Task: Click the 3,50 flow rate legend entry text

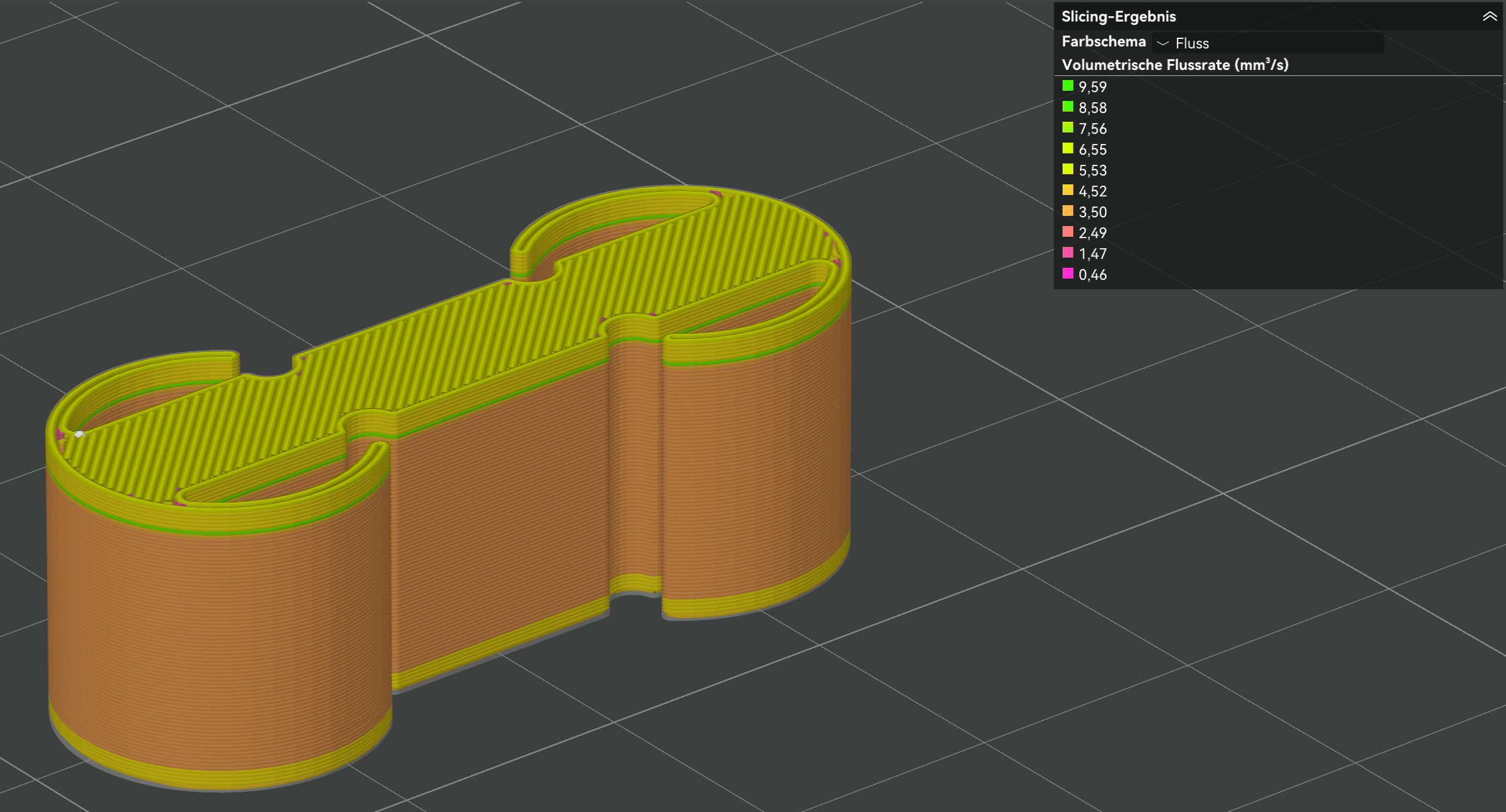Action: coord(1092,212)
